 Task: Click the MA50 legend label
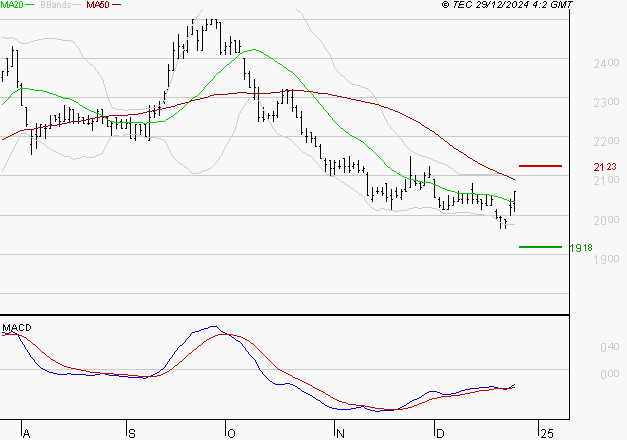(98, 4)
